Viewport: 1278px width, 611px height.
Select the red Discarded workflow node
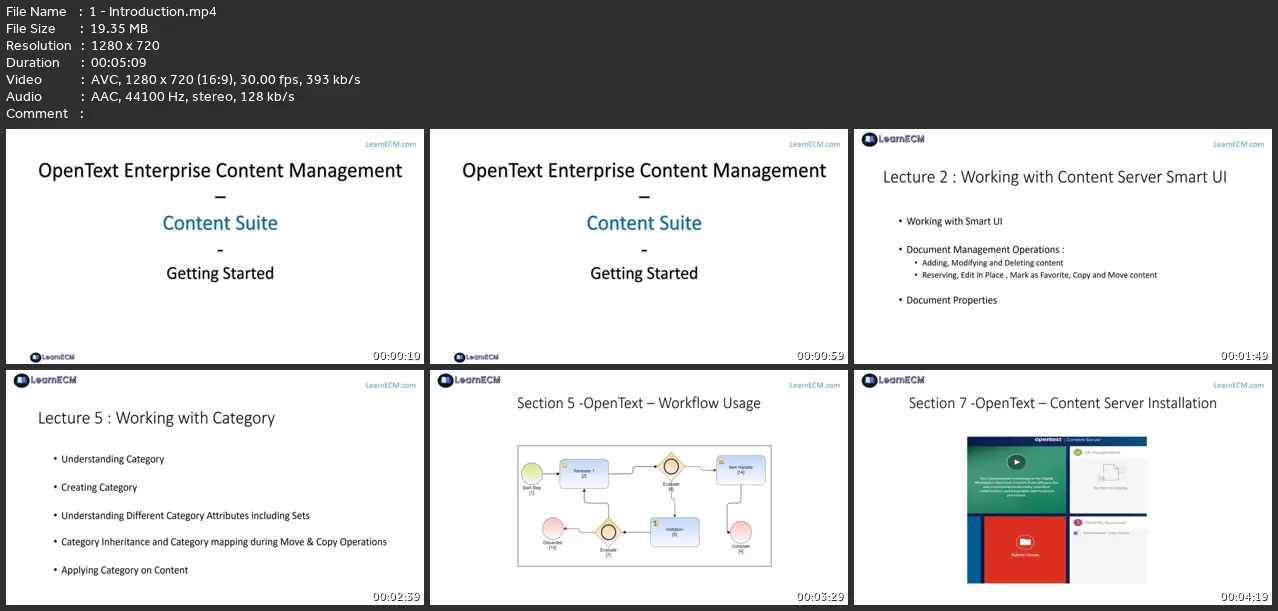coord(553,530)
